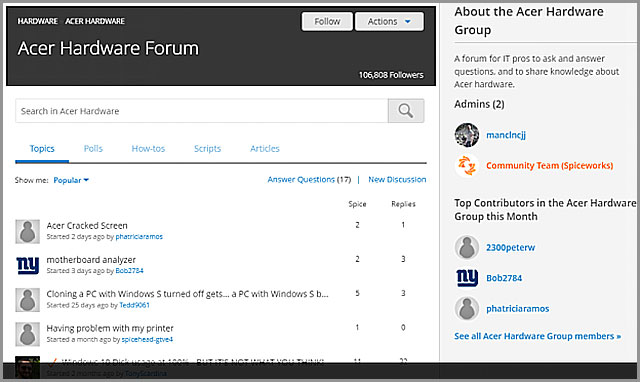Switch to the How-tos tab

[148, 149]
